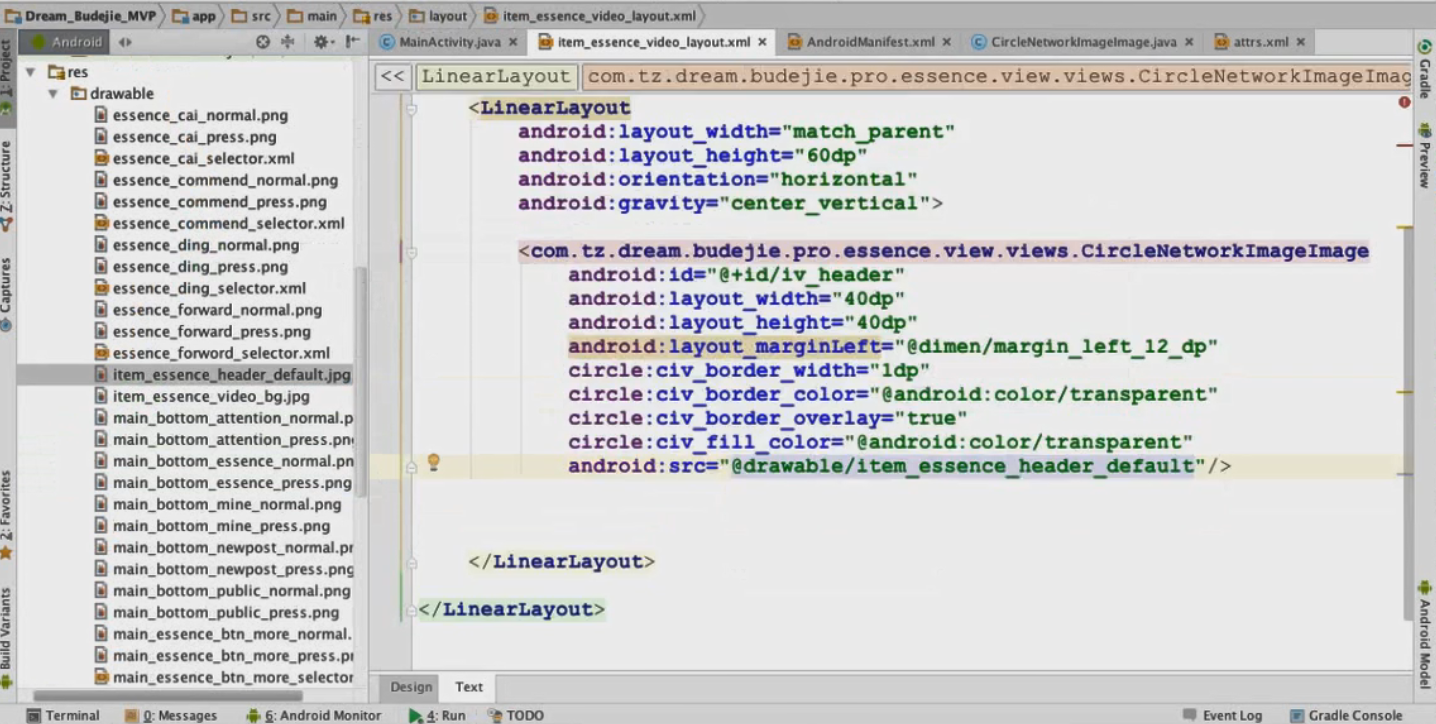Click the layout folder in navigation breadcrumb
The height and width of the screenshot is (724, 1436).
pyautogui.click(x=438, y=16)
